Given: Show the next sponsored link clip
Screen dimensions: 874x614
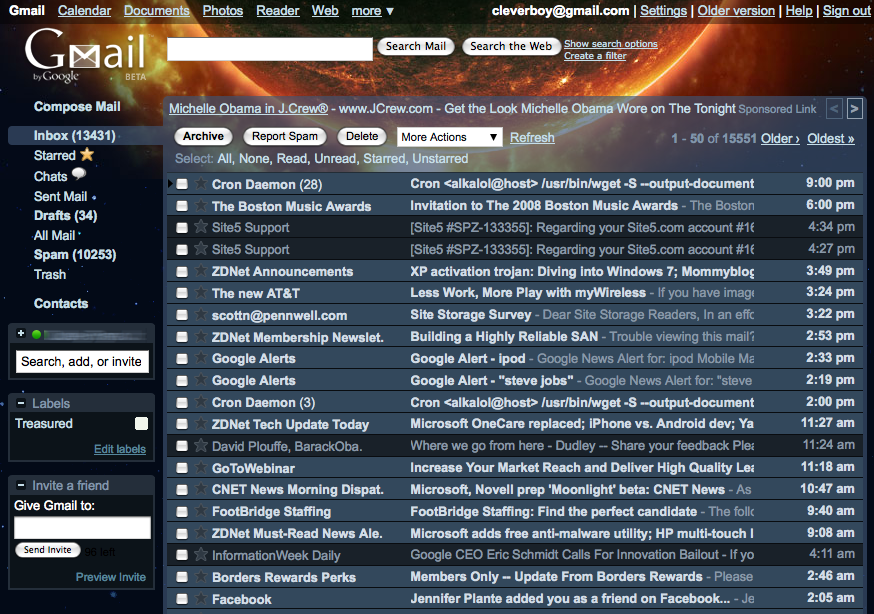Looking at the screenshot, I should click(x=854, y=108).
